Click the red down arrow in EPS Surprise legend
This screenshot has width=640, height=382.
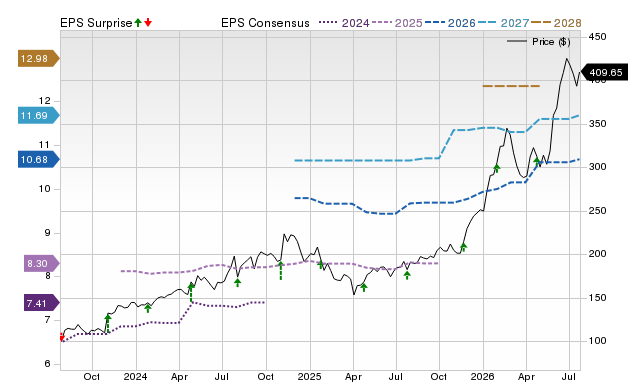(148, 22)
